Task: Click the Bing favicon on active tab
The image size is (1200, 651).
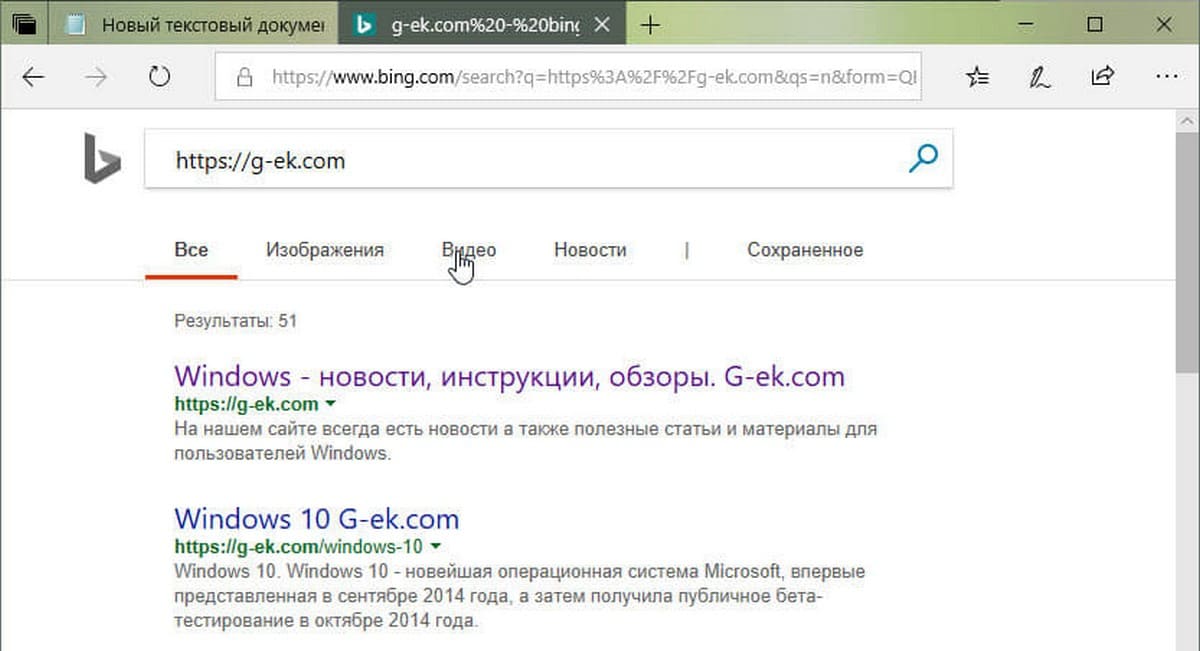Action: coord(366,26)
